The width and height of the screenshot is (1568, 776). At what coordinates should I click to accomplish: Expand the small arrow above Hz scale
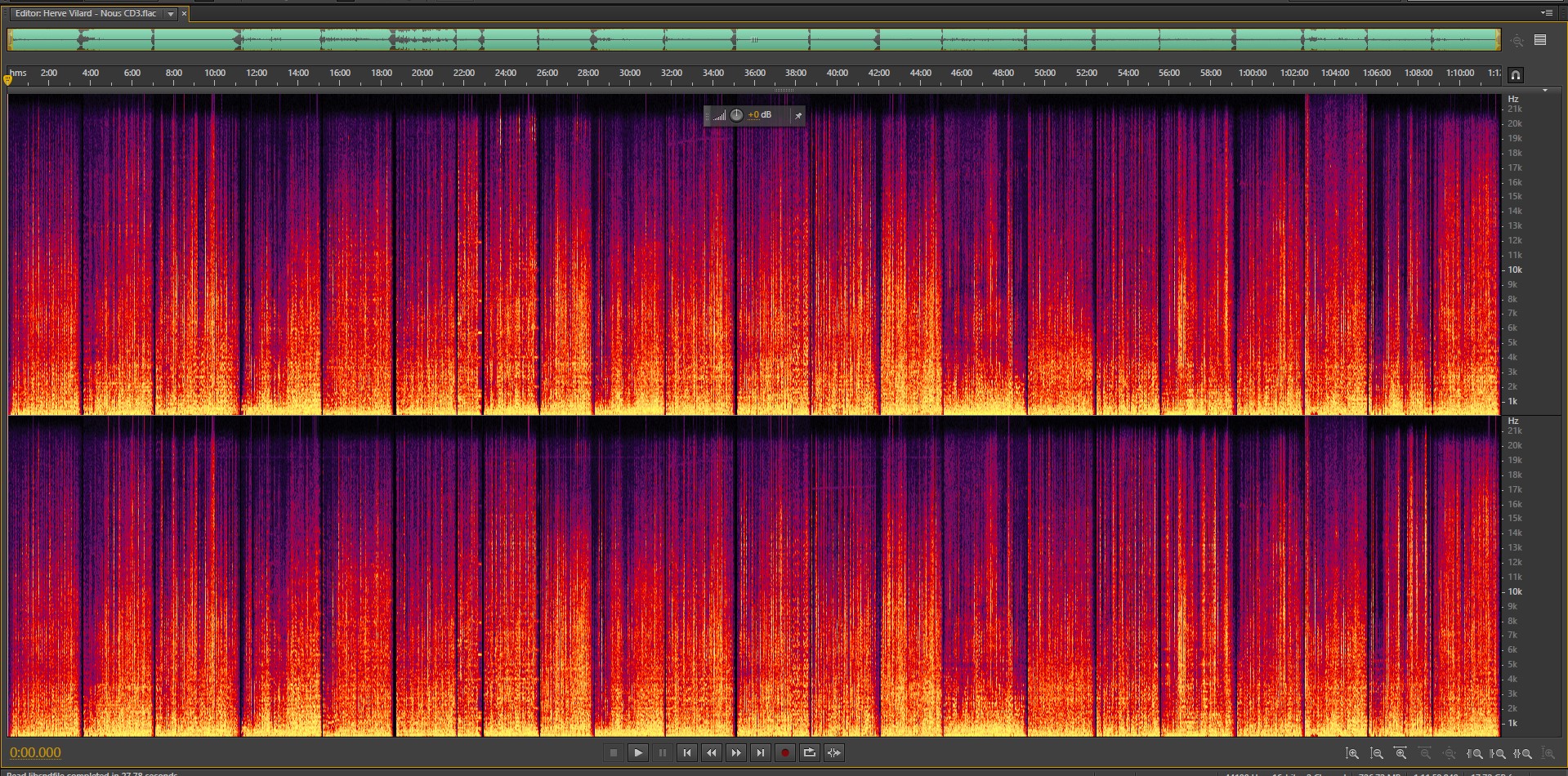(1544, 91)
